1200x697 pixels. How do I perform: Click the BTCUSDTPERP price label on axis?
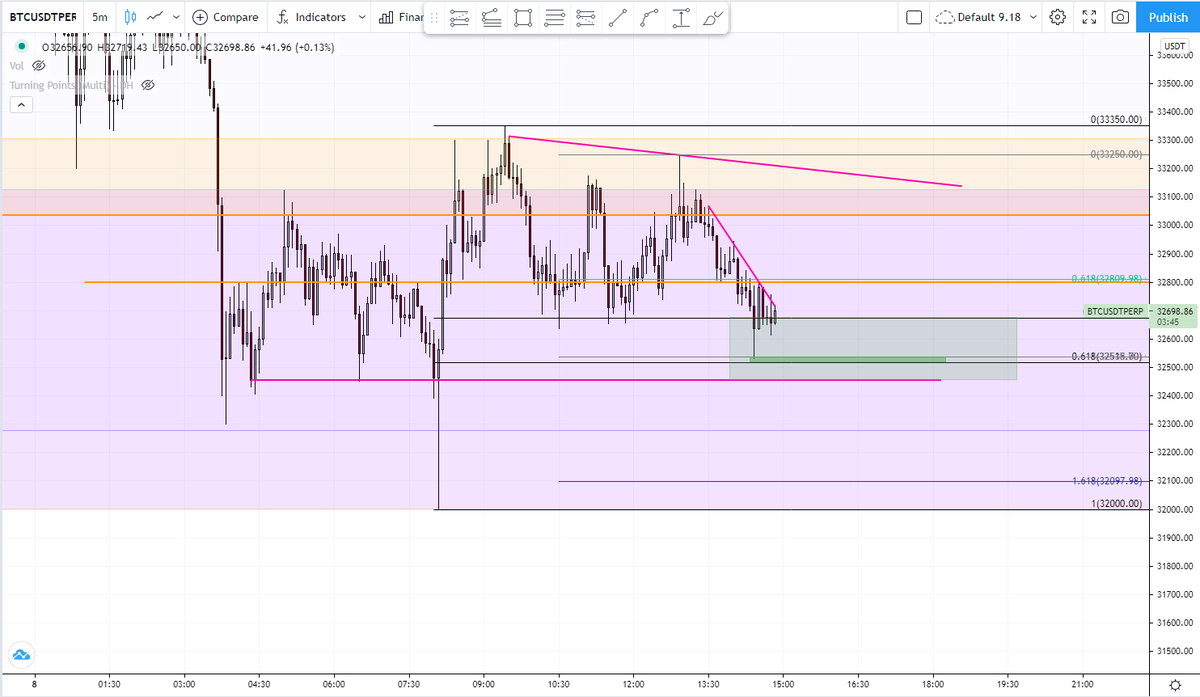[x=1114, y=312]
